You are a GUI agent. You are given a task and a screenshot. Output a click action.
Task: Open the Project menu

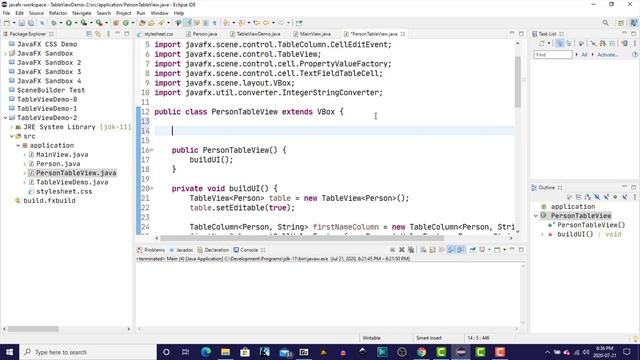pyautogui.click(x=124, y=13)
